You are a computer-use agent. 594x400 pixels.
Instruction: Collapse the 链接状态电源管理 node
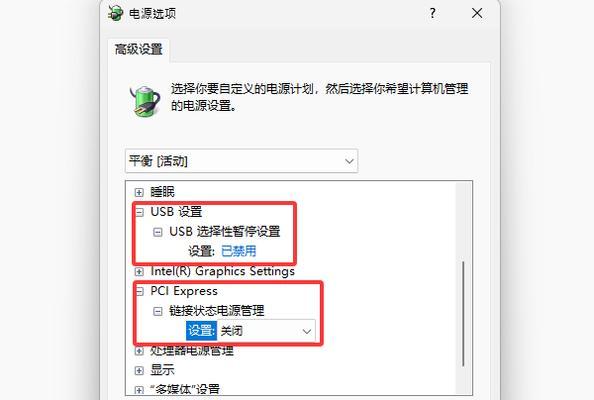pyautogui.click(x=158, y=311)
